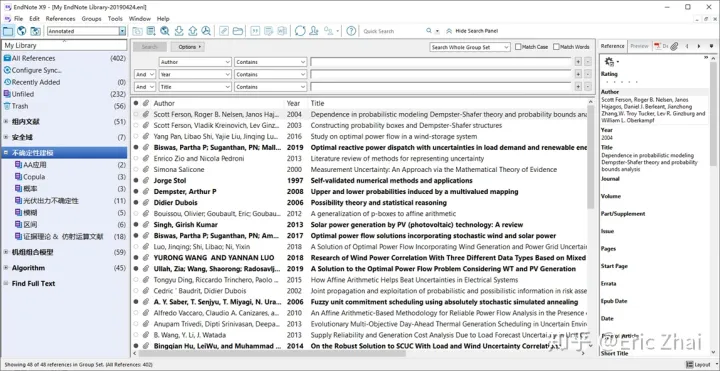The image size is (720, 371).
Task: Add a search row with Author row plus button
Action: (x=578, y=62)
